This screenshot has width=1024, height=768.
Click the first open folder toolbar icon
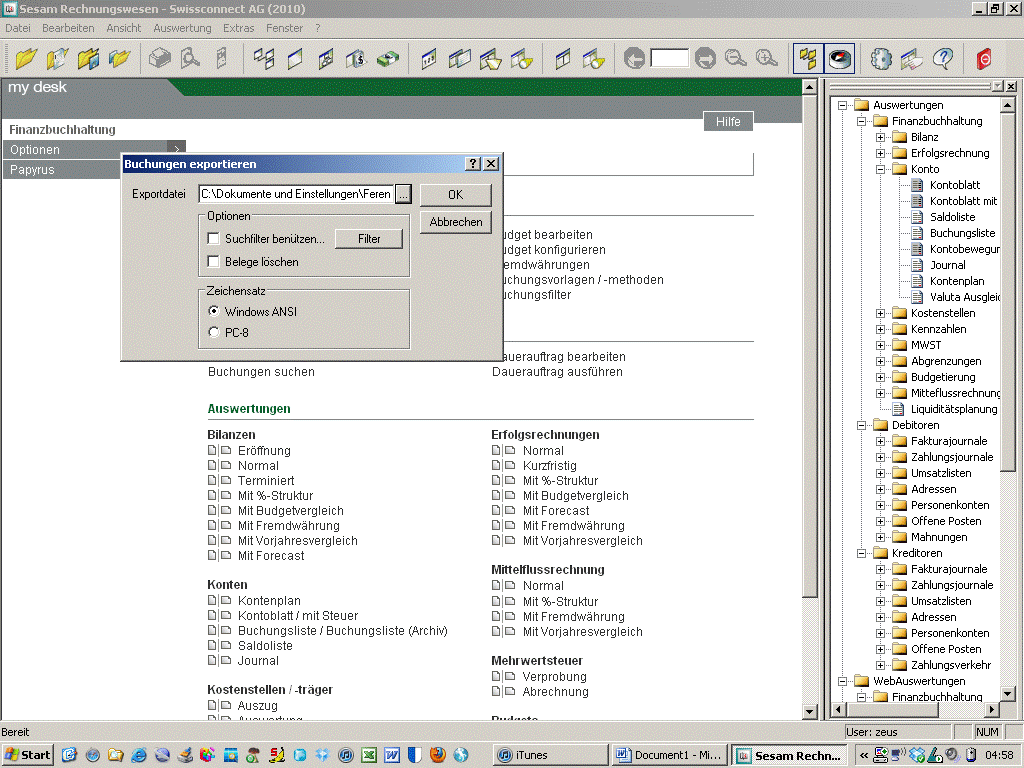26,59
